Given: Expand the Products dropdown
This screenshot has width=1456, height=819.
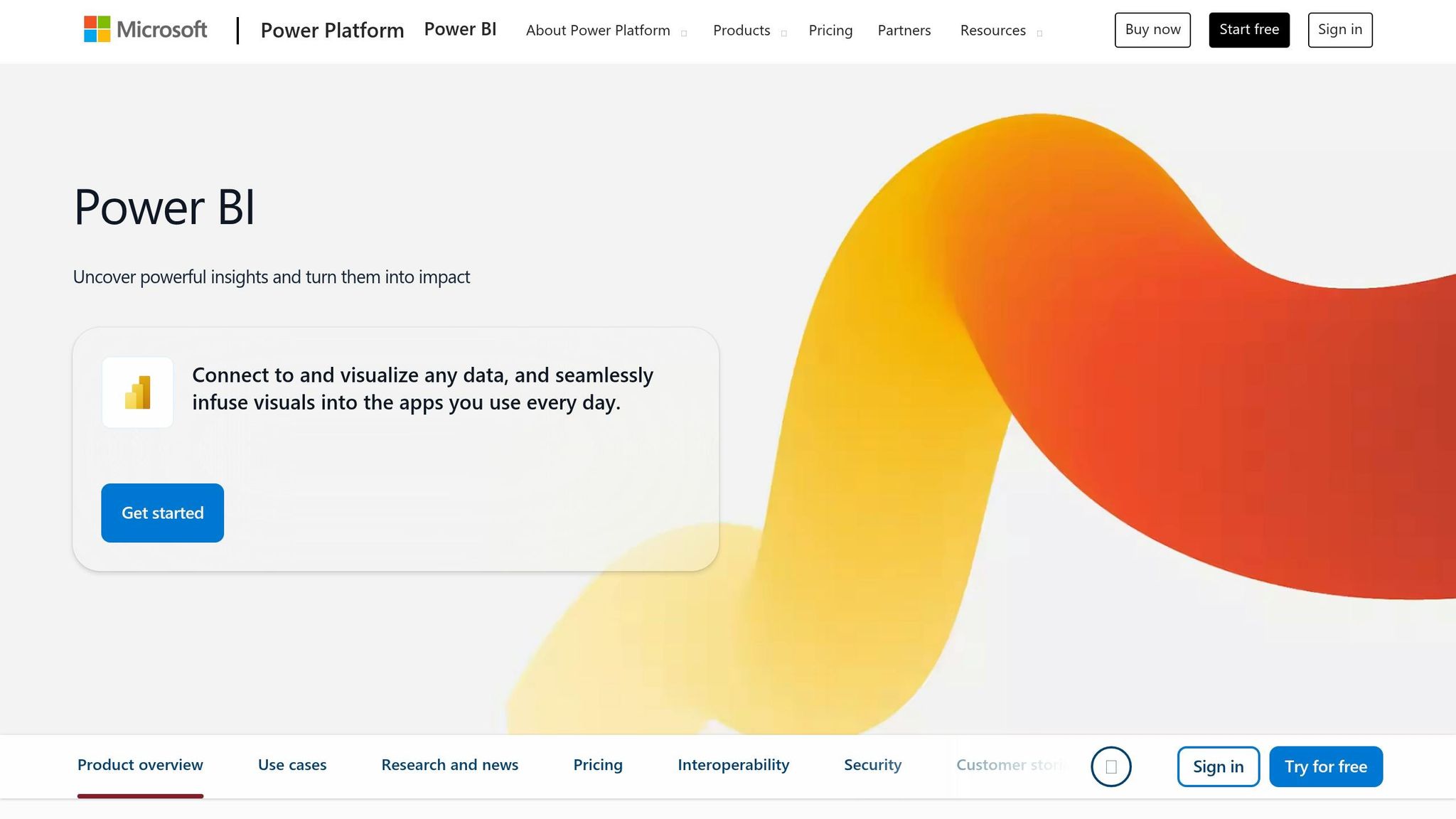Looking at the screenshot, I should (741, 31).
